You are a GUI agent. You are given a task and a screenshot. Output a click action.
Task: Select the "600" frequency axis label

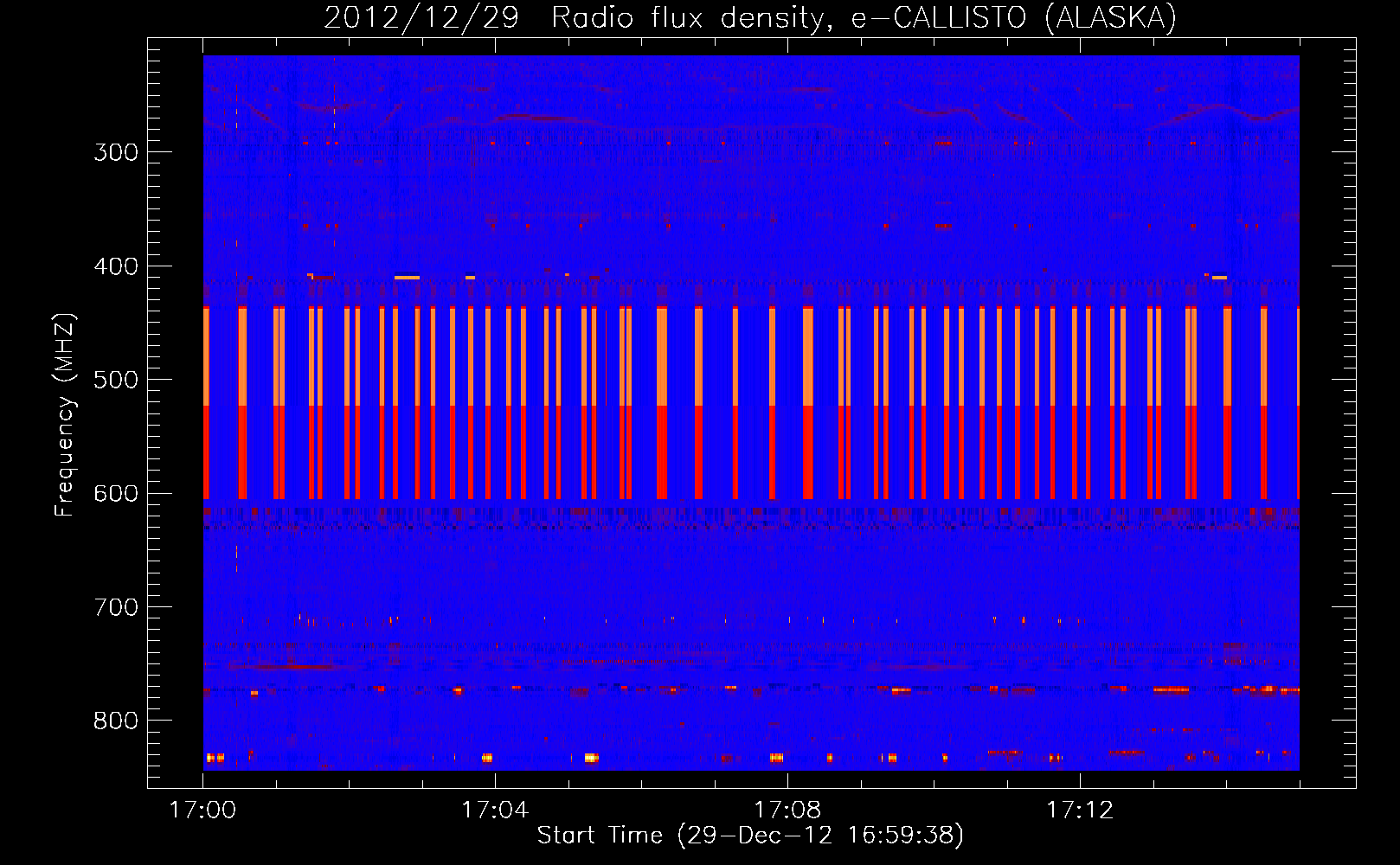pos(116,493)
